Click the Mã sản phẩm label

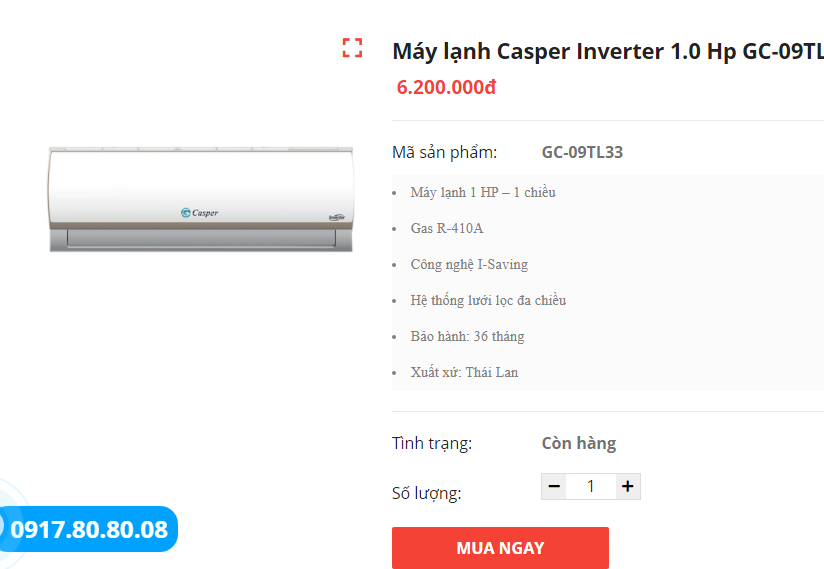444,153
